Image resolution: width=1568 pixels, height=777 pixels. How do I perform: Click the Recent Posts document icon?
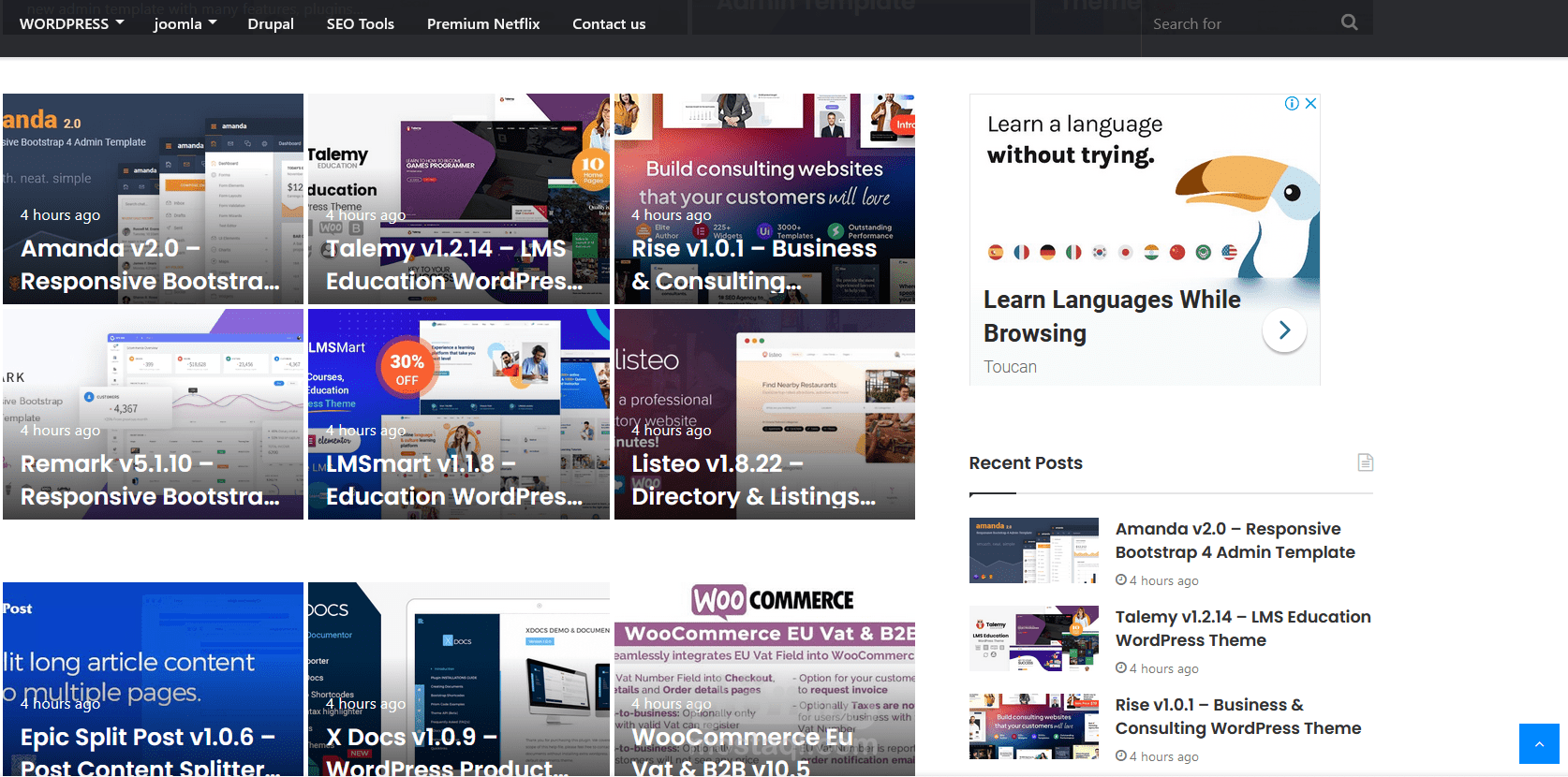1366,462
